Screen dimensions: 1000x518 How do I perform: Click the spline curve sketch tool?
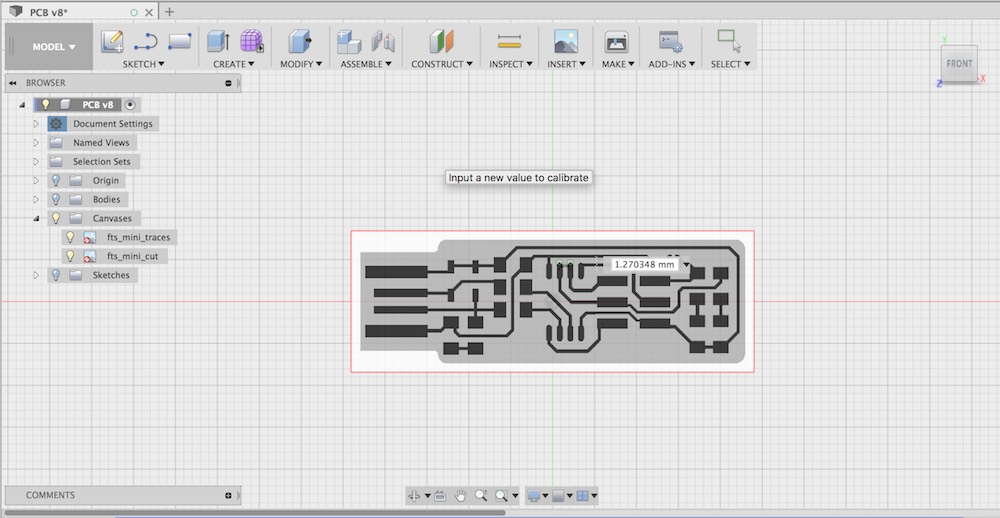tap(146, 42)
